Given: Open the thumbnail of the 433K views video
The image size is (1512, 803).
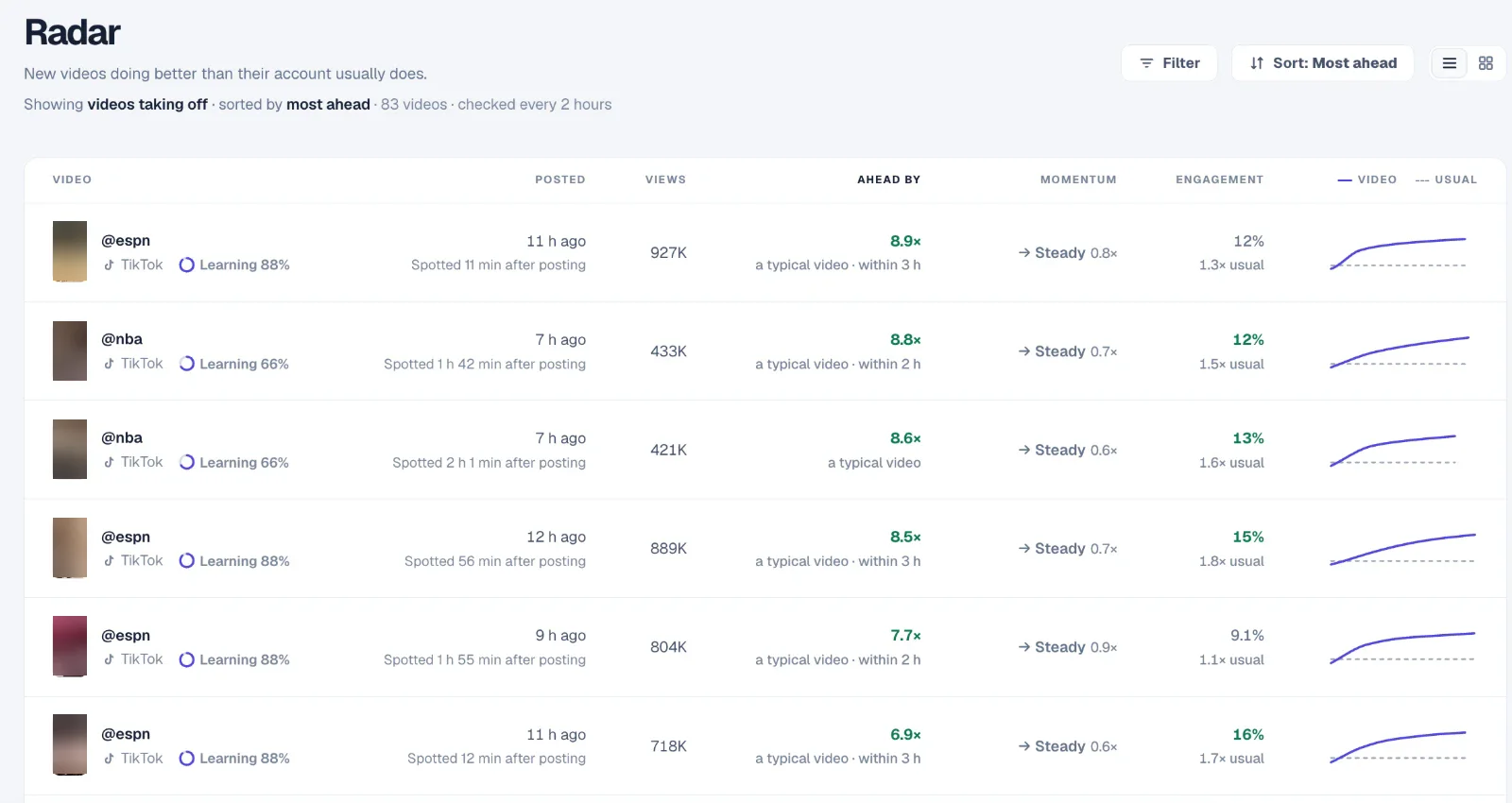Looking at the screenshot, I should [x=70, y=350].
